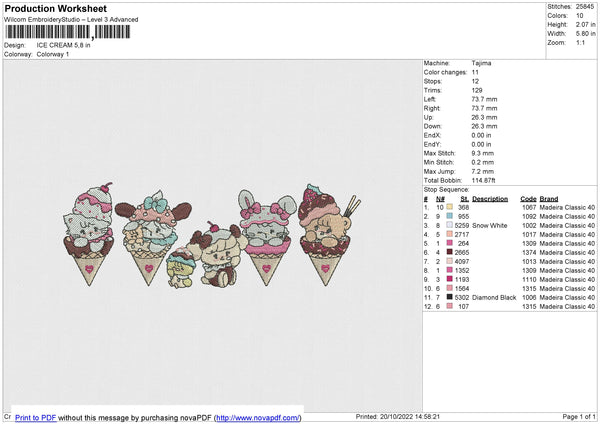Click code 1067 in the stop sequence
The width and height of the screenshot is (600, 424).
point(529,207)
